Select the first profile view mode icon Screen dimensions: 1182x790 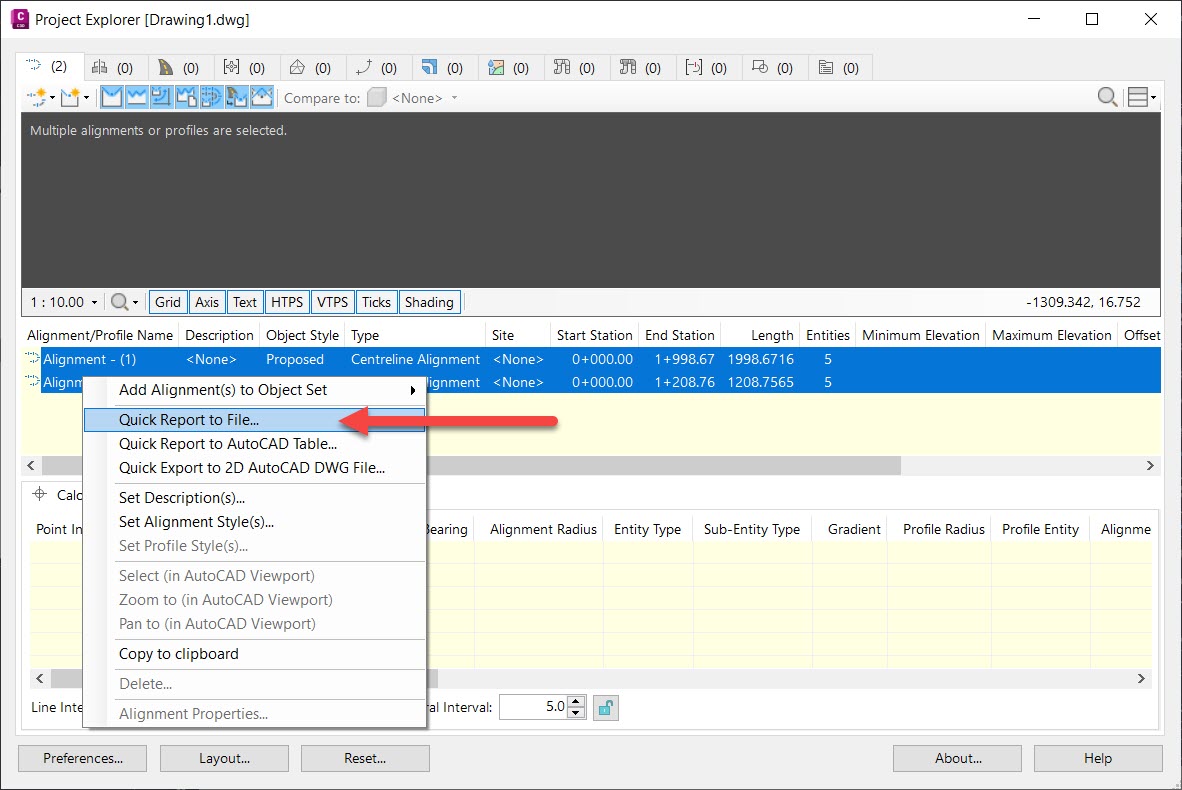(112, 96)
